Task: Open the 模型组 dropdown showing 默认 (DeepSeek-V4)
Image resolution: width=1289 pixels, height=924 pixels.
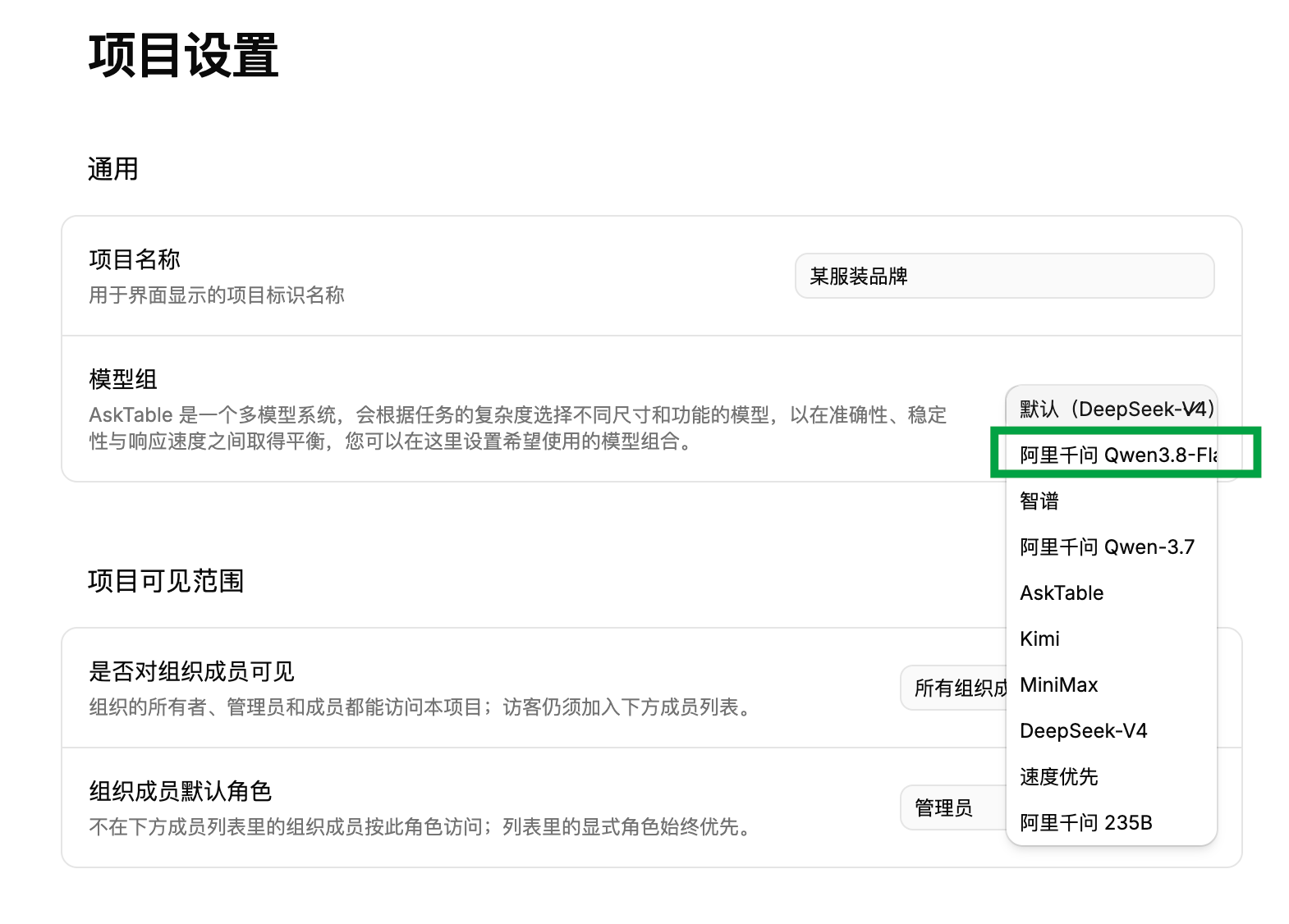Action: click(x=1112, y=408)
